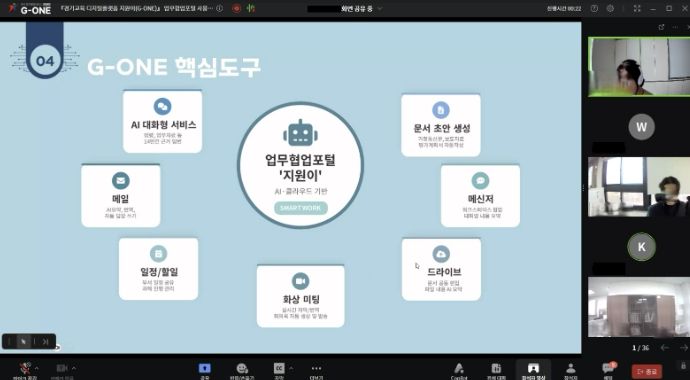Click the last-slide skip button in presenter bar

[45, 342]
